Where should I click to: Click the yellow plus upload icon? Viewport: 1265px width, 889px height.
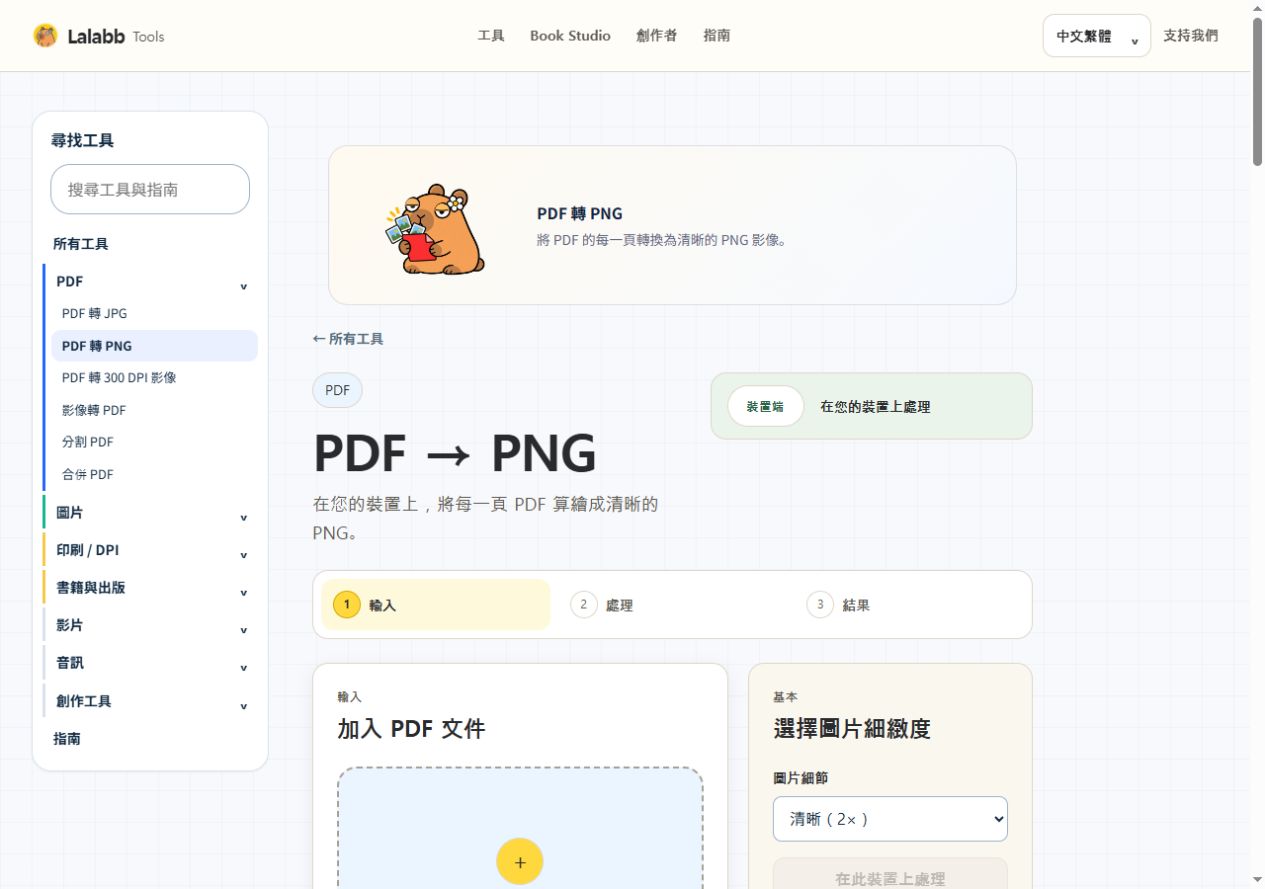[x=520, y=861]
